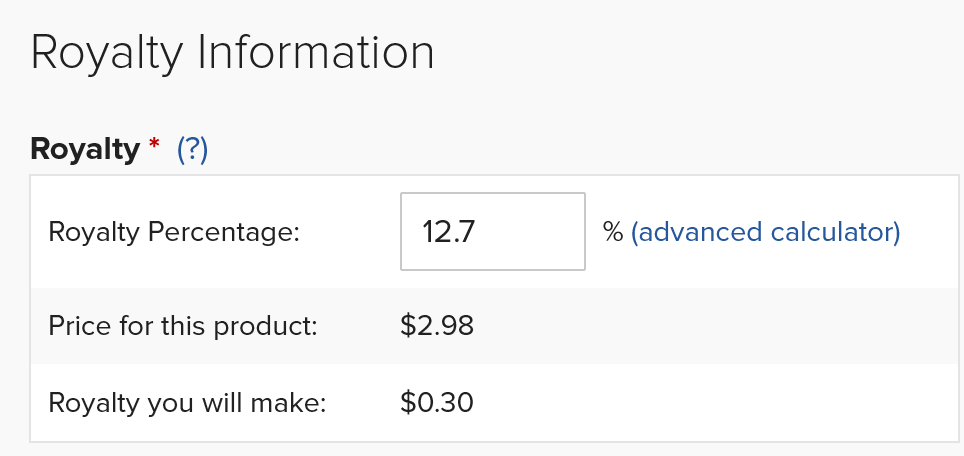
Task: Select the bold Royalty field label
Action: (x=85, y=149)
